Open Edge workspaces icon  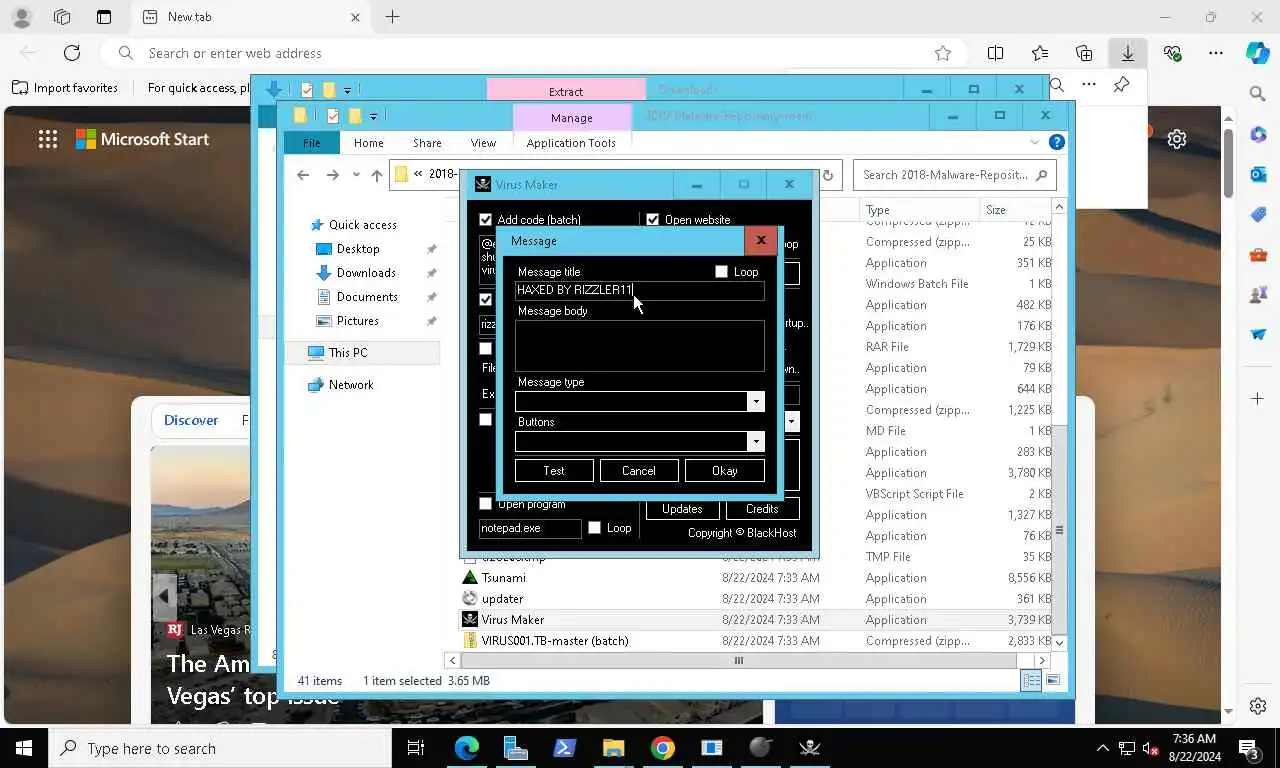[62, 17]
